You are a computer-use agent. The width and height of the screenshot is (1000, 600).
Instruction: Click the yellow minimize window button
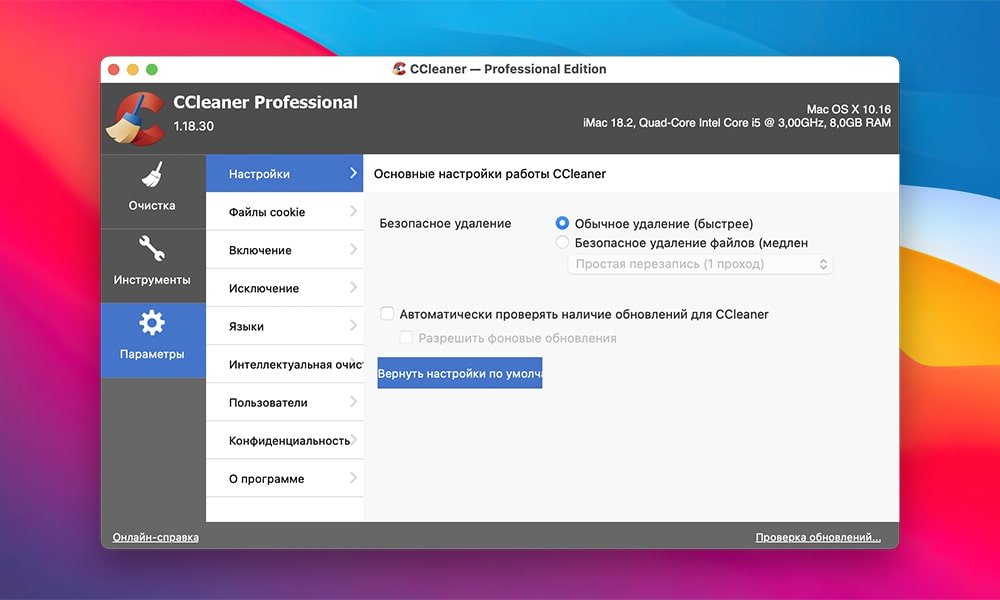pyautogui.click(x=133, y=69)
